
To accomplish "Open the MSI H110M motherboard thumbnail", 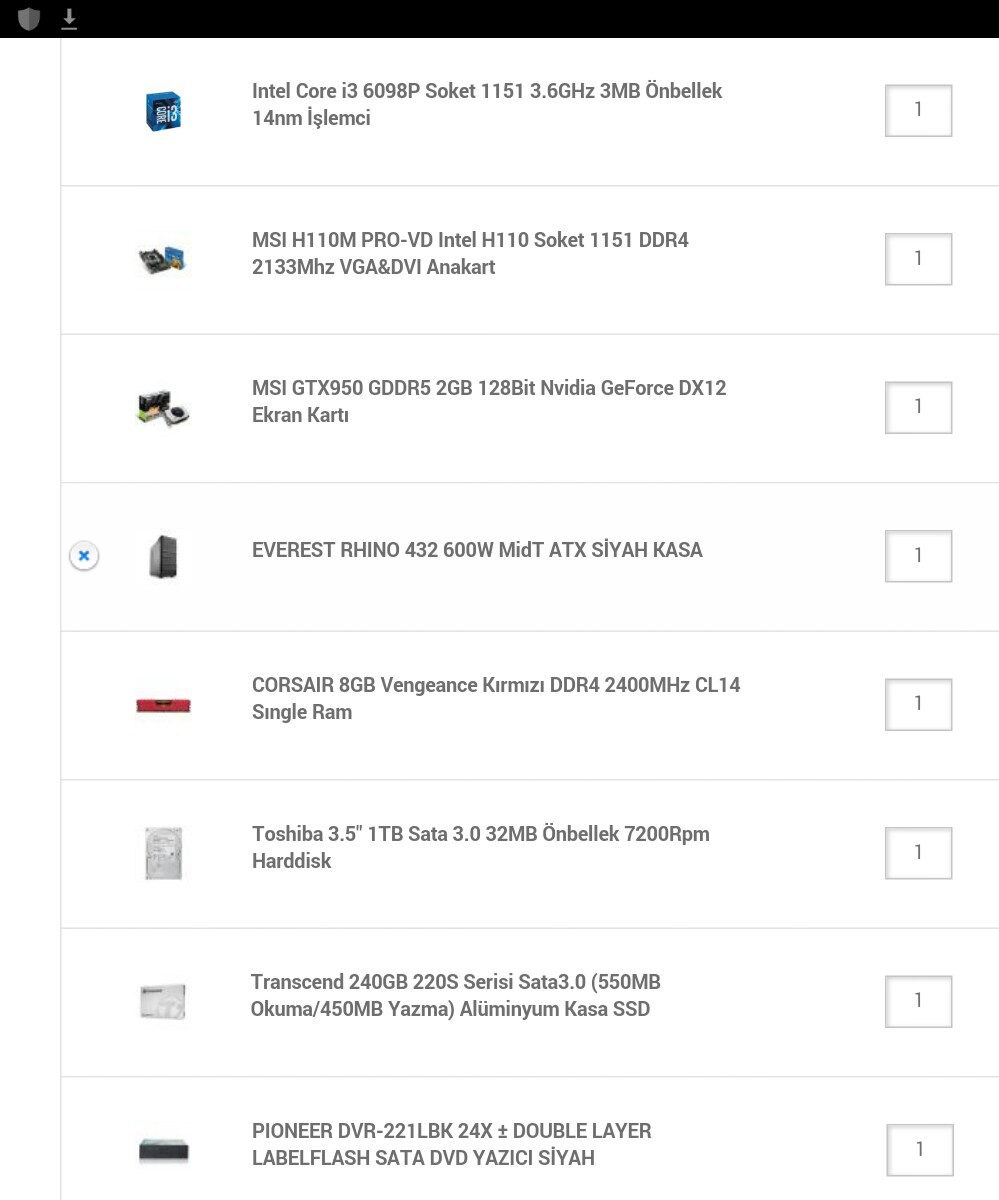I will point(163,259).
